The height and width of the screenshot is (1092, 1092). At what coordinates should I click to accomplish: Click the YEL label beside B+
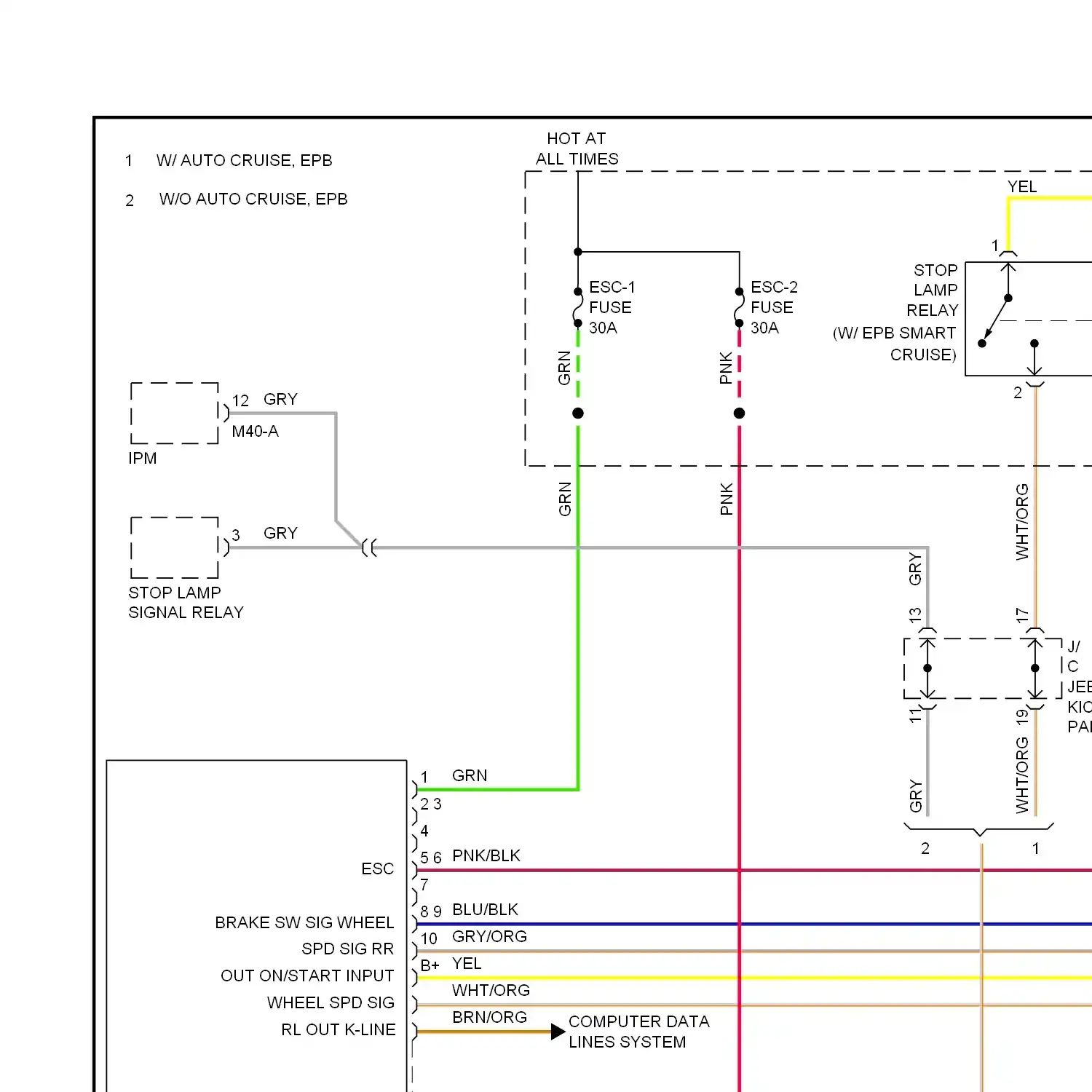tap(467, 963)
